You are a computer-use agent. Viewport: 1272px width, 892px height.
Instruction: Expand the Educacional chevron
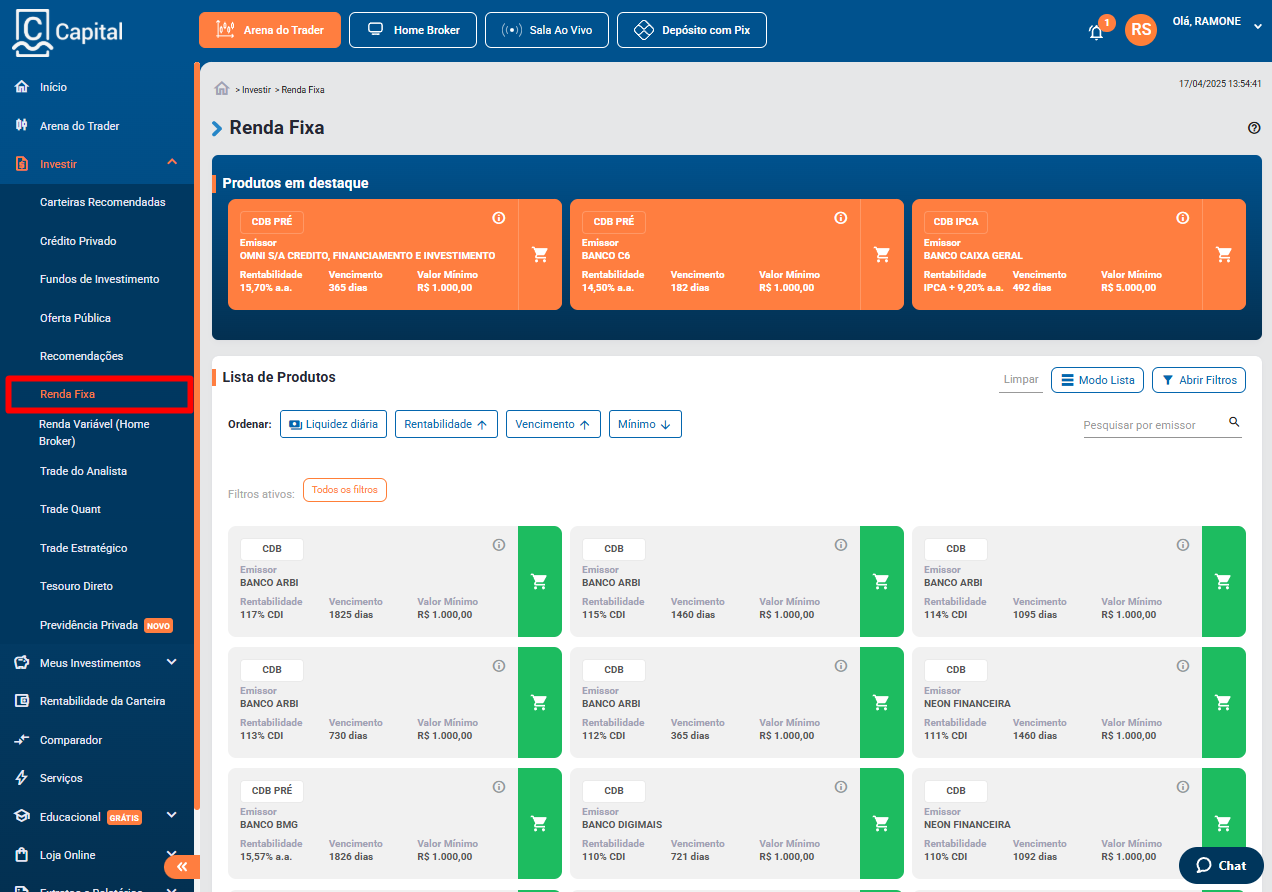[x=172, y=816]
